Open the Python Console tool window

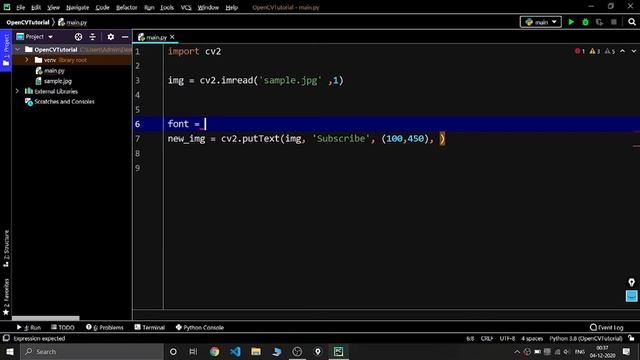click(x=200, y=327)
